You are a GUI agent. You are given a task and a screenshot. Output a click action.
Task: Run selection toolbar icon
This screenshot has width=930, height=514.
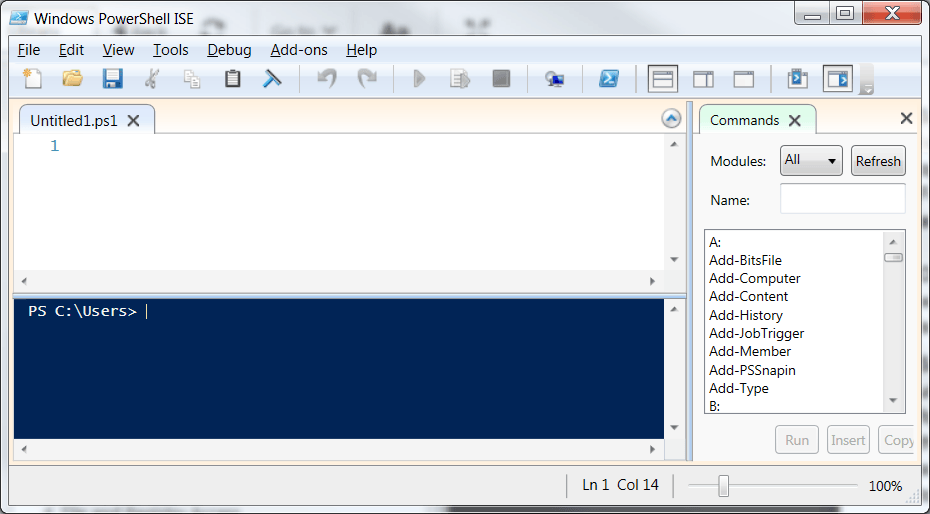point(460,78)
